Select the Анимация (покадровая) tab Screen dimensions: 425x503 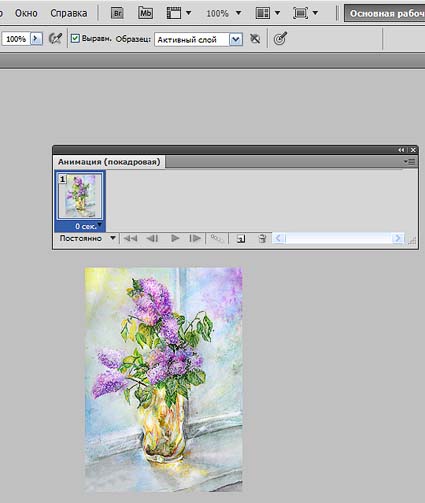[109, 162]
